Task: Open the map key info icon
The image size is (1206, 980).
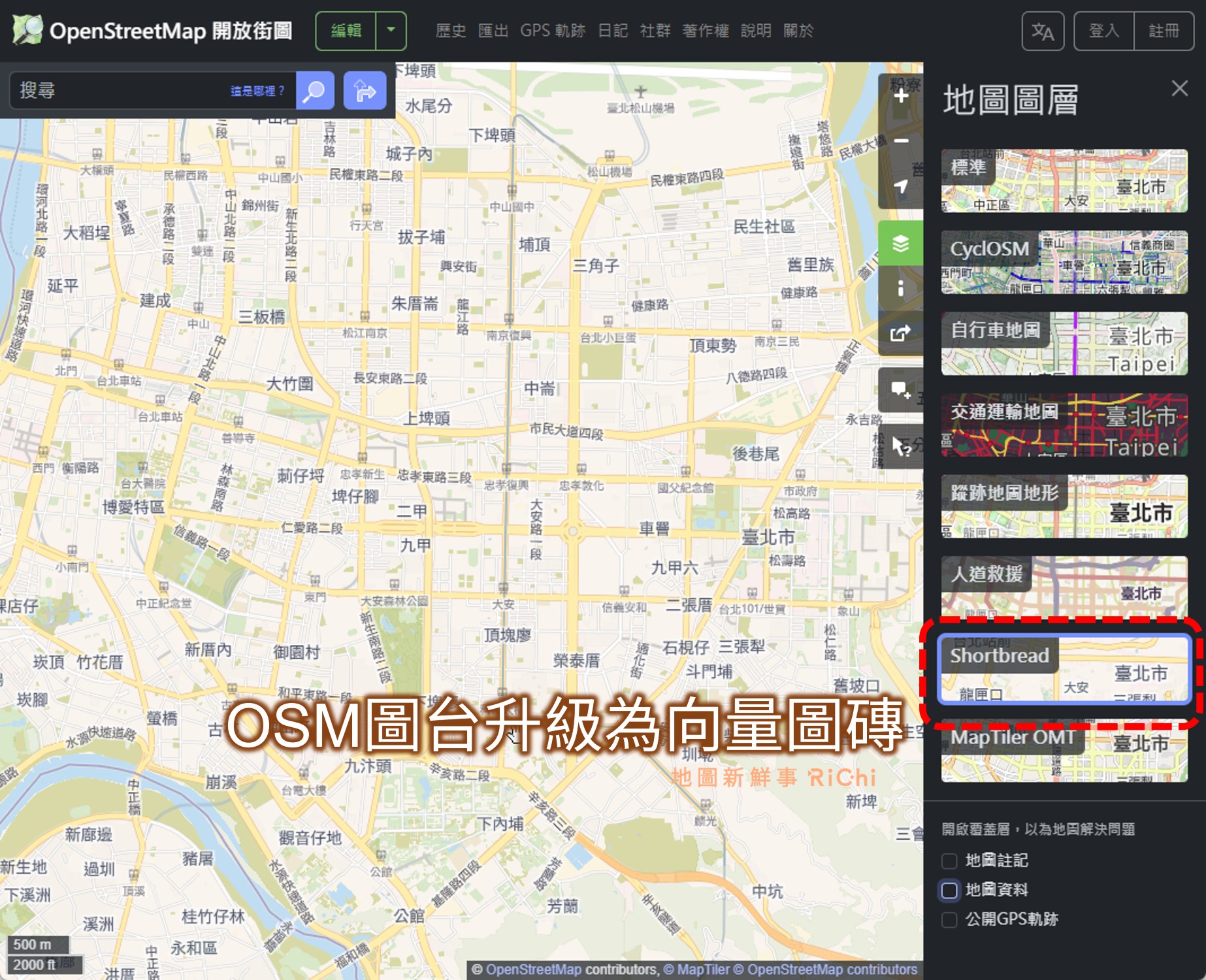Action: [901, 288]
